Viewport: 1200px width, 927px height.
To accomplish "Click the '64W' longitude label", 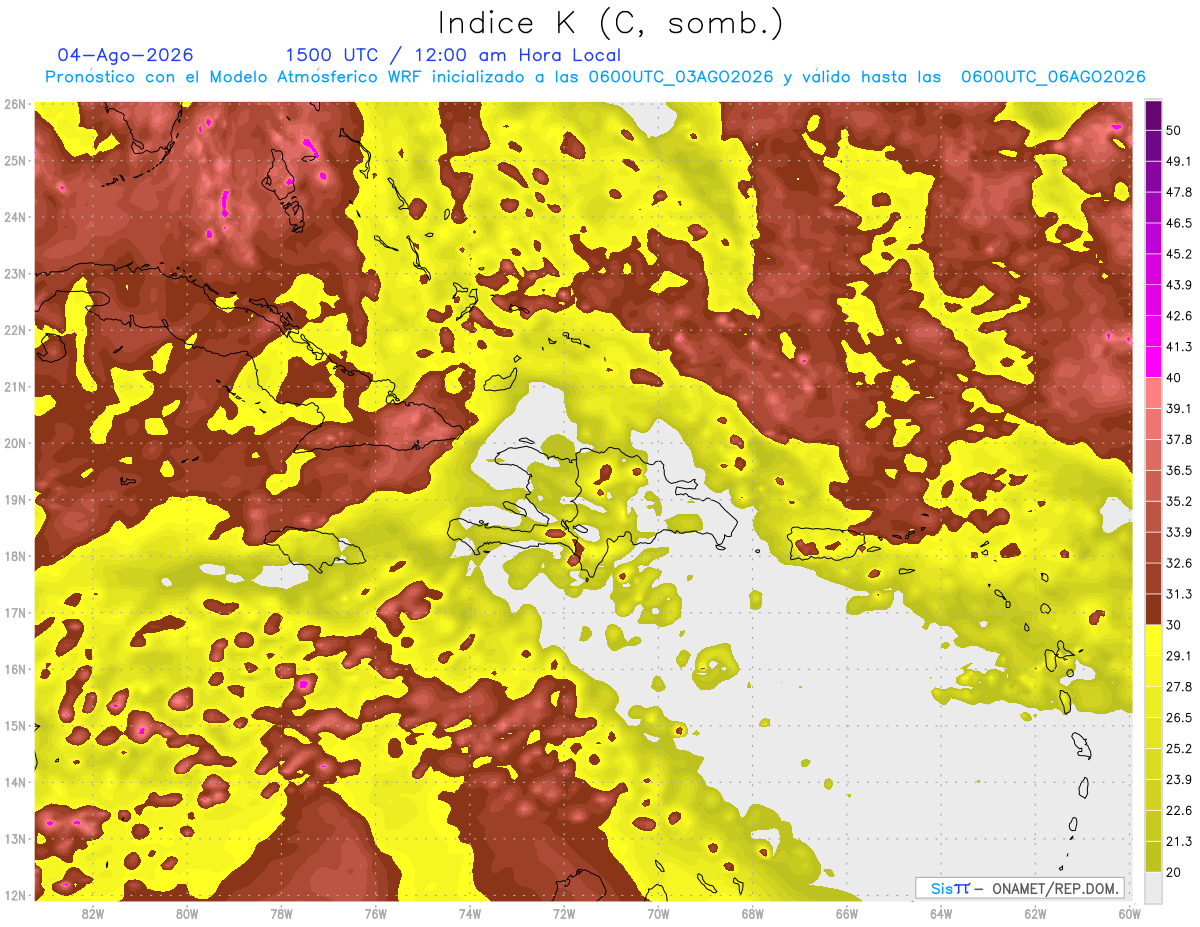I will coord(941,914).
